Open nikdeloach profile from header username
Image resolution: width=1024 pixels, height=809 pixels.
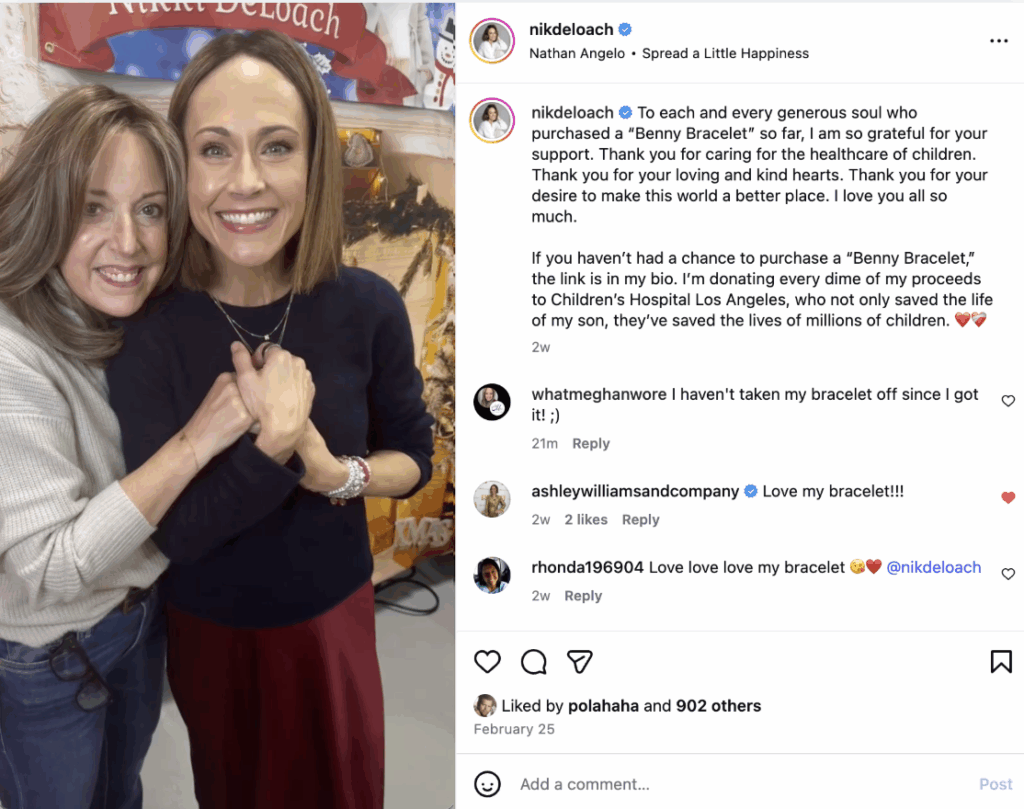coord(571,30)
